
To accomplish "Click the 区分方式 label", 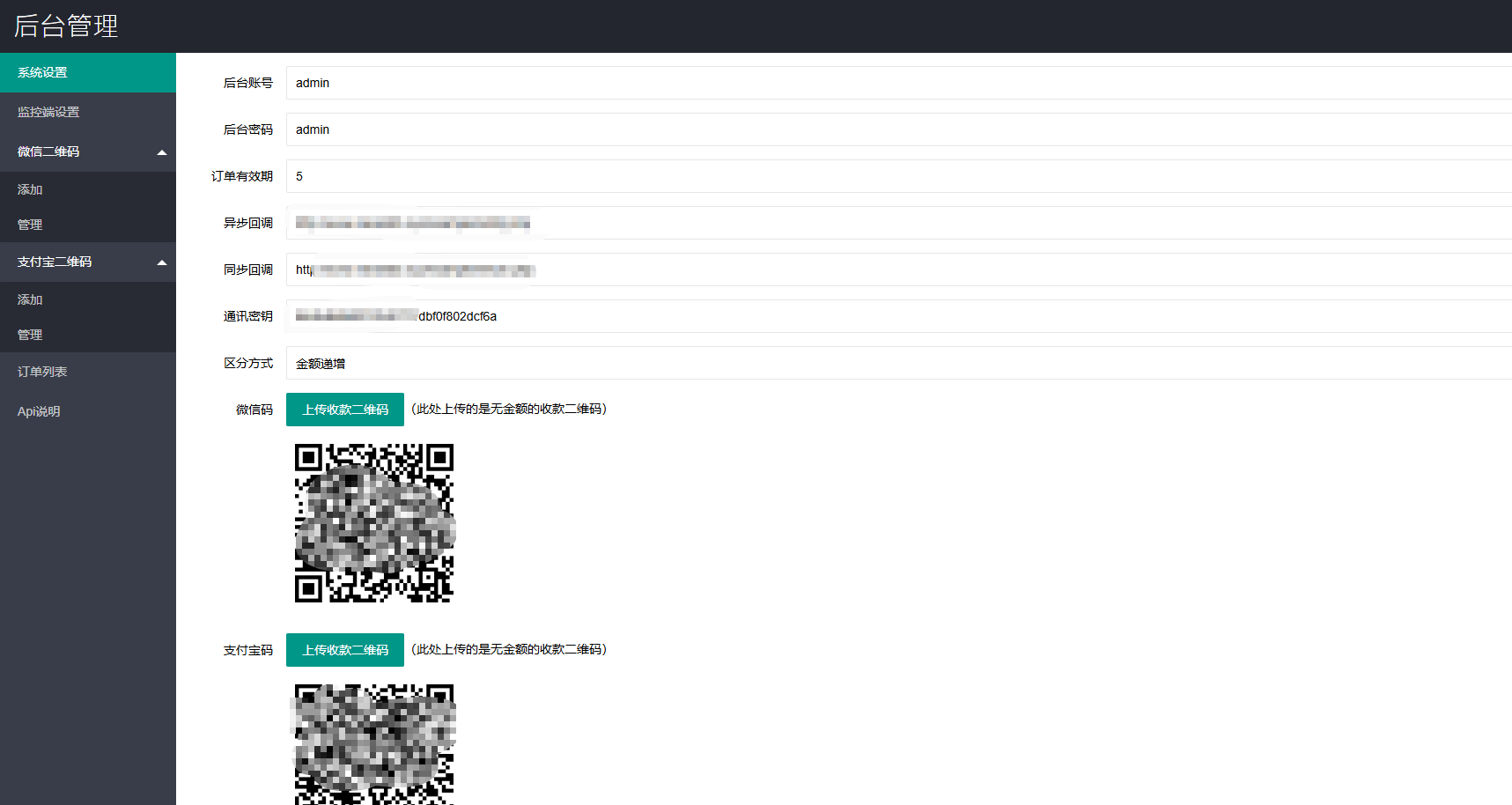I will point(248,363).
